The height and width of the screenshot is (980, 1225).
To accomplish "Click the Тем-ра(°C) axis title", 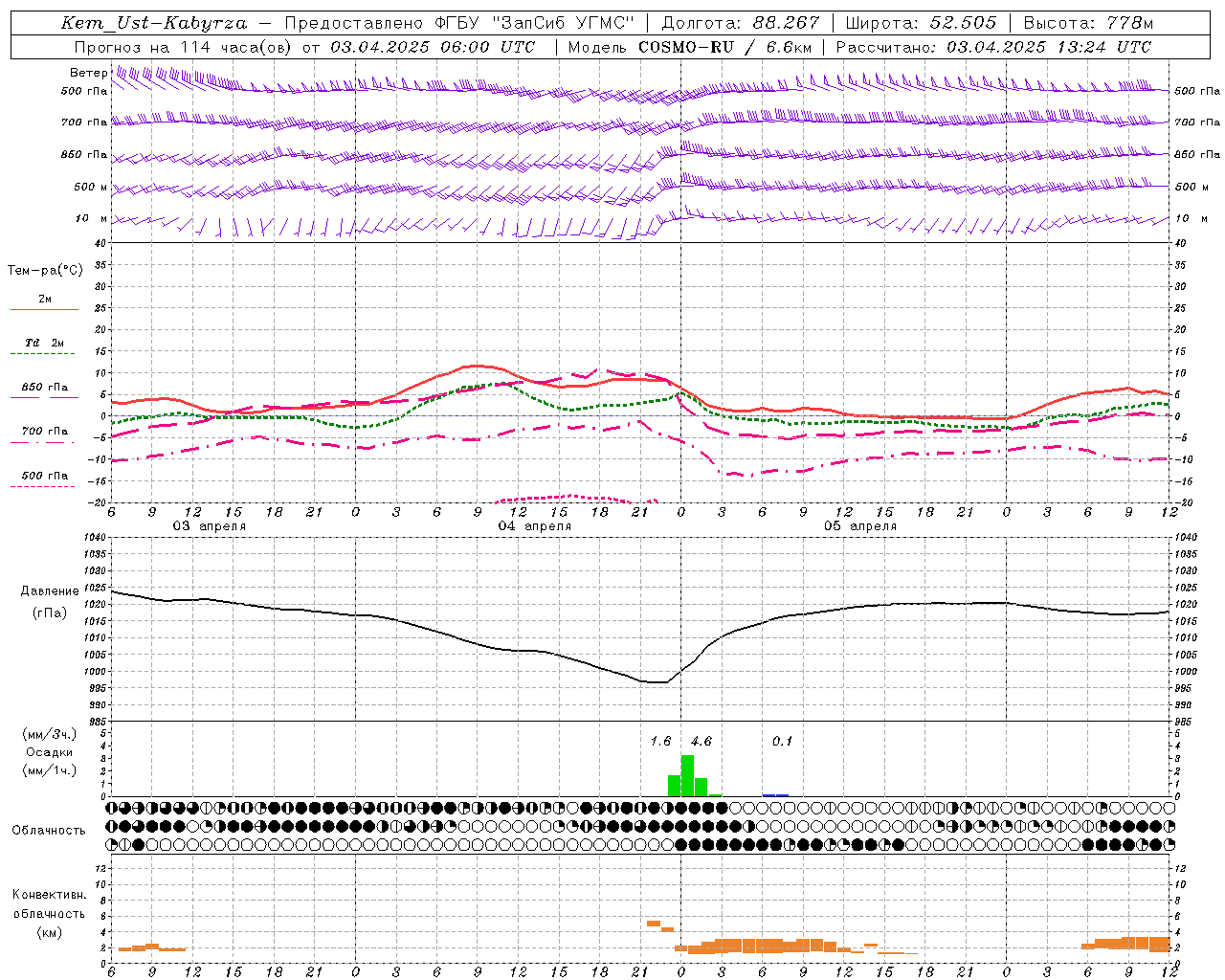I will click(45, 271).
